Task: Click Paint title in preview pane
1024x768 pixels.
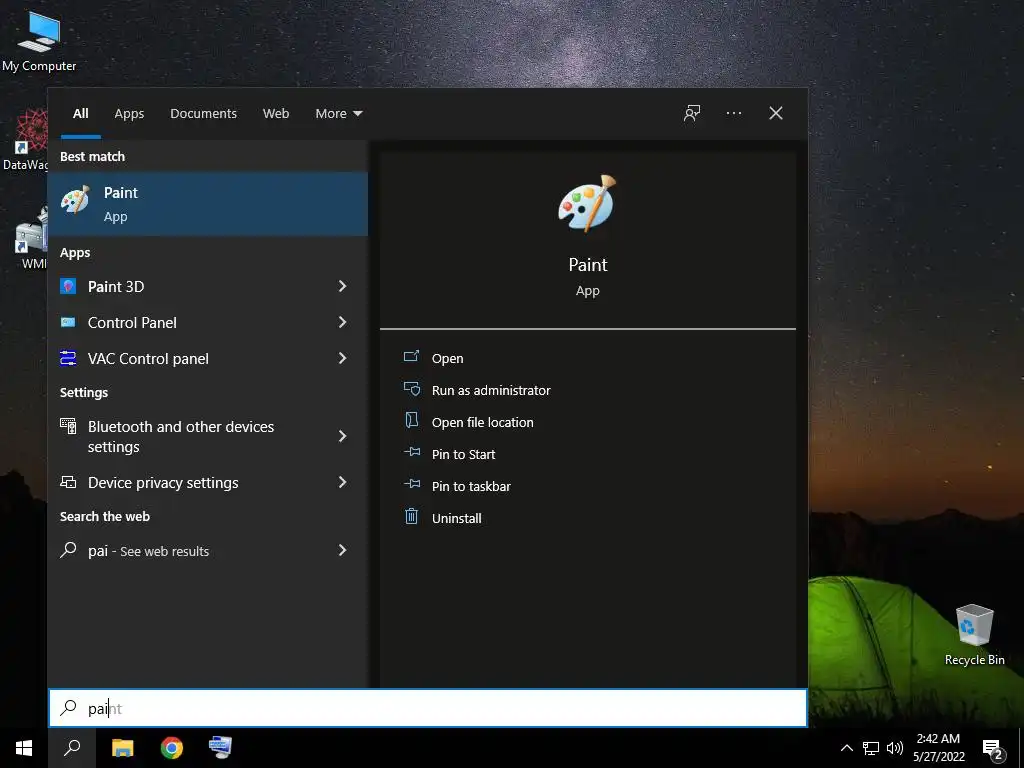Action: [x=588, y=264]
